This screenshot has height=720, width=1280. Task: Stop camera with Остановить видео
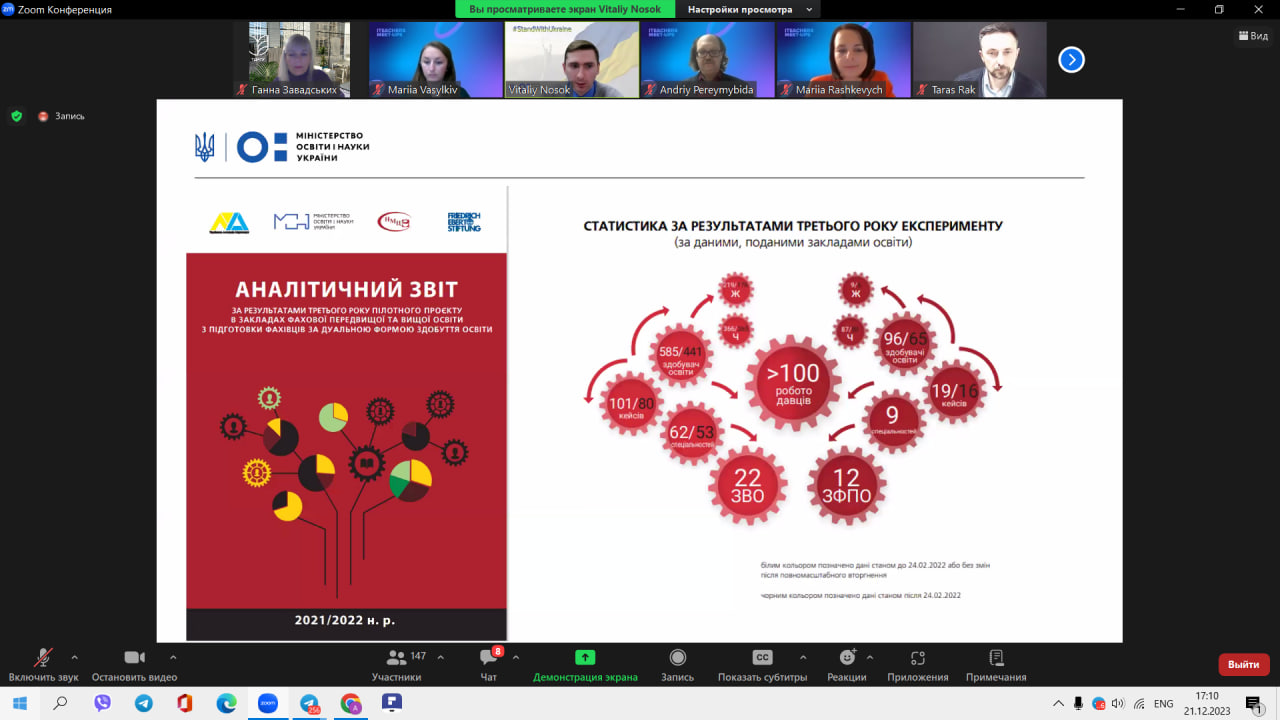click(x=134, y=665)
